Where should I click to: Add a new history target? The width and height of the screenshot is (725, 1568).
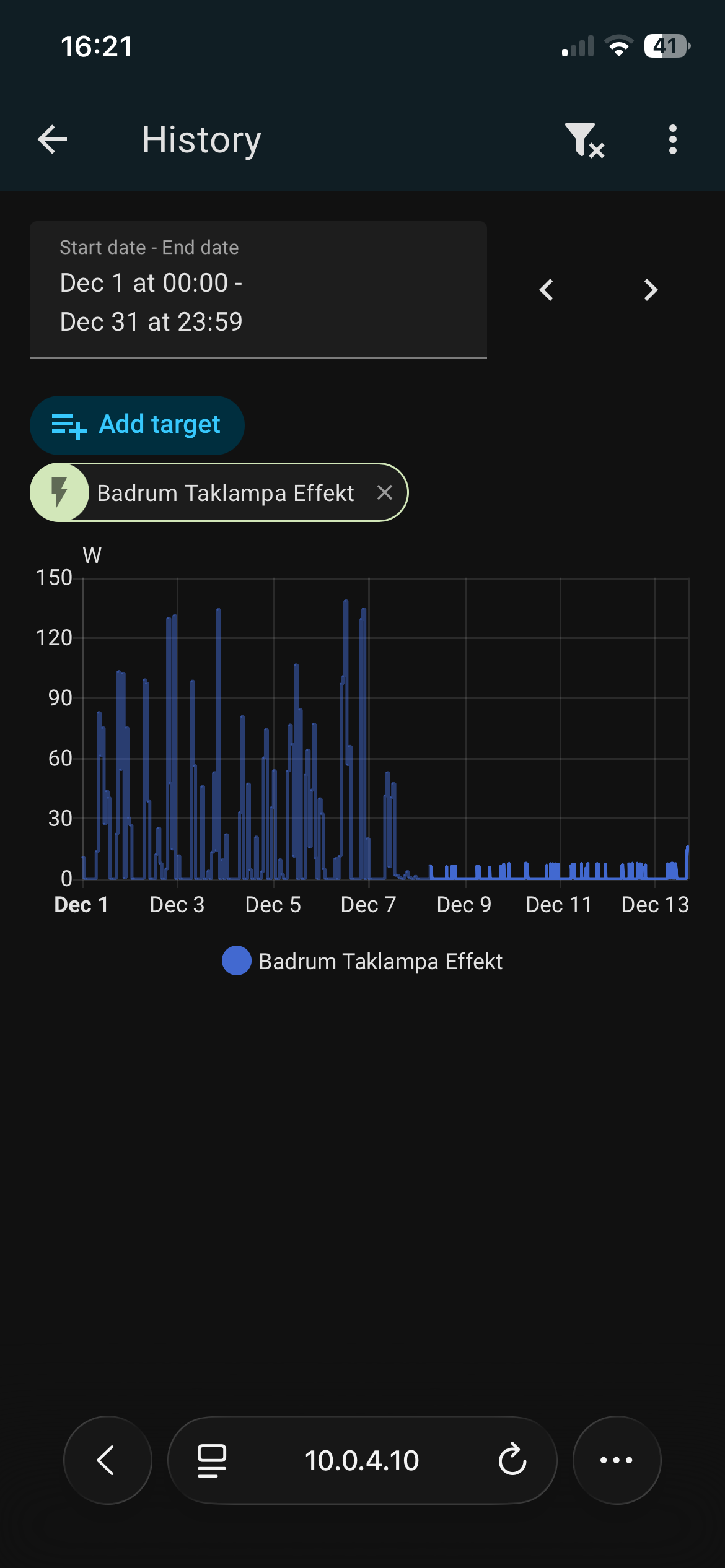pos(137,425)
